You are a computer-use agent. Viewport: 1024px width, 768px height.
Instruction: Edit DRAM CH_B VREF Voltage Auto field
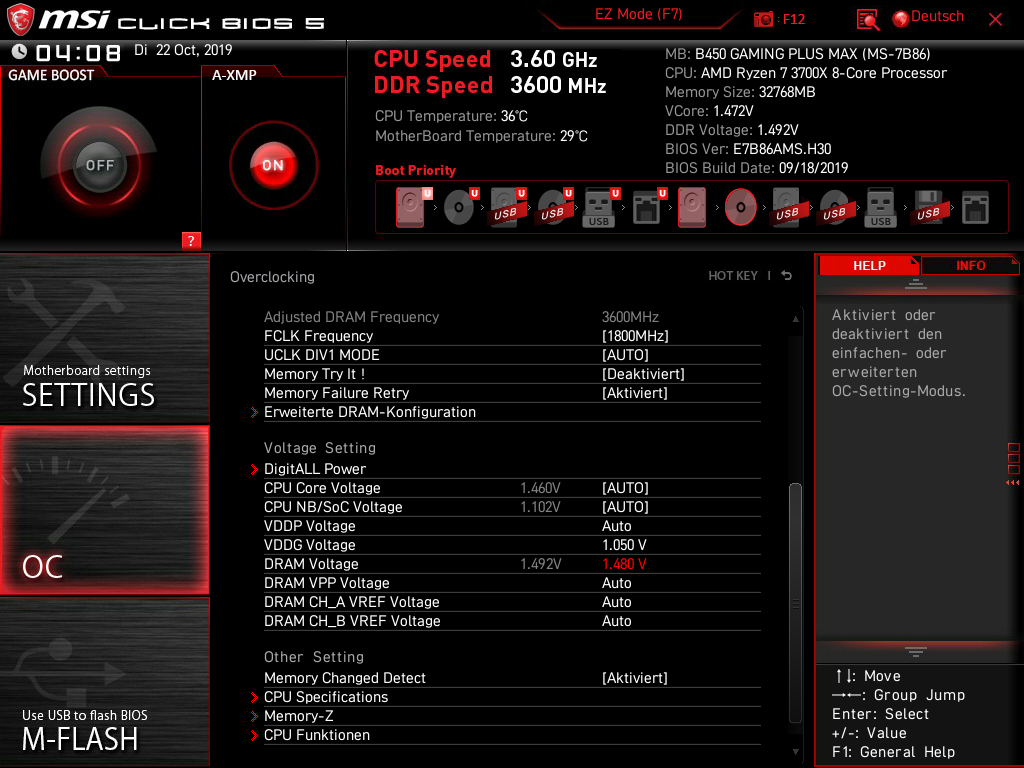616,620
